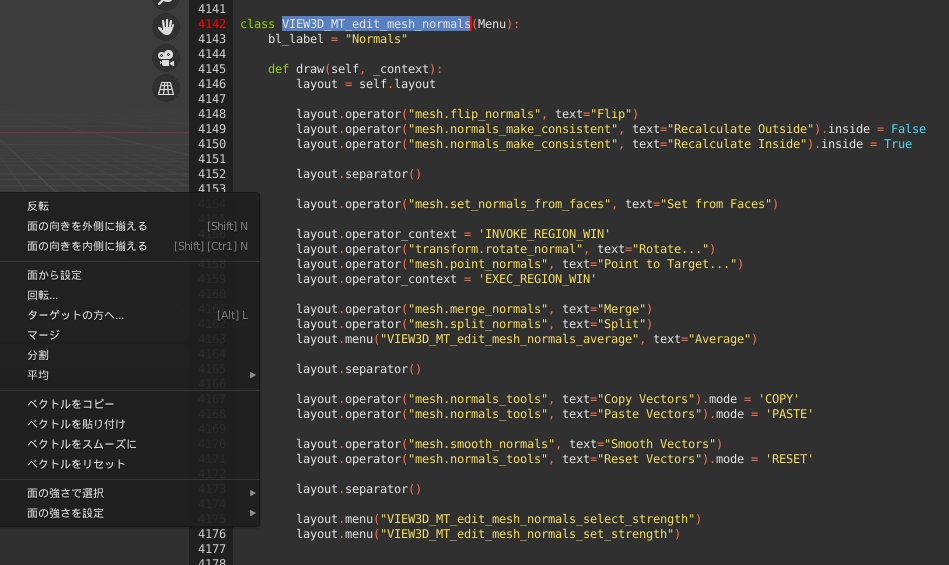Choose 反転 menu entry
949x565 pixels.
pos(130,206)
